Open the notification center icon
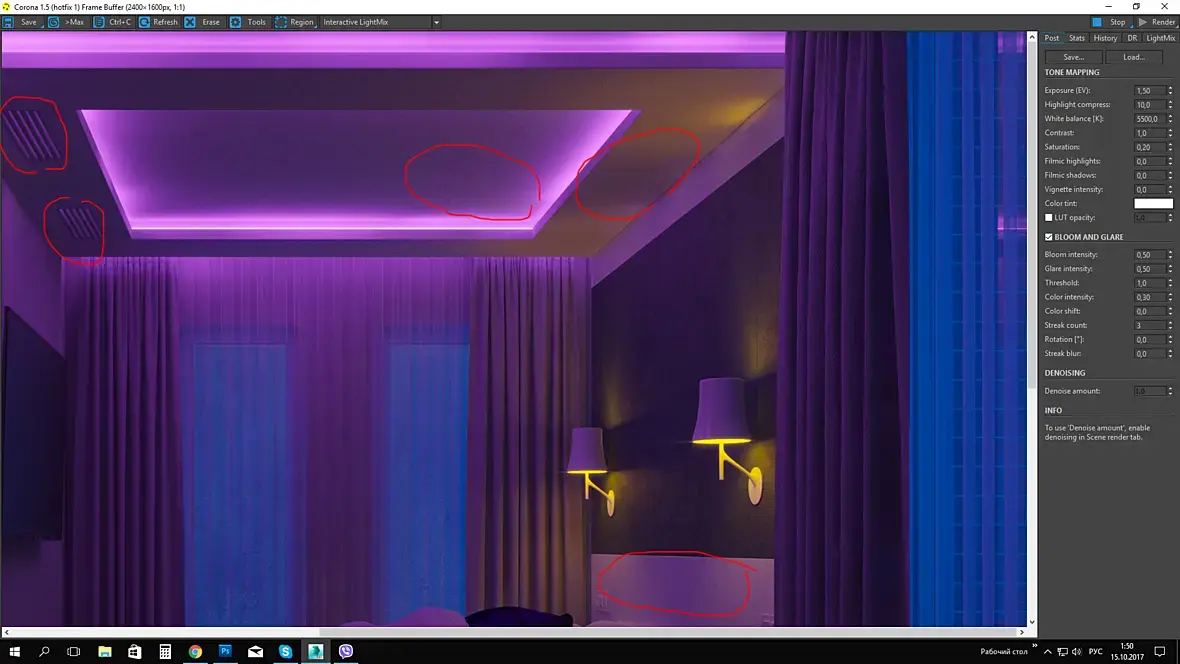1180x664 pixels. (x=1160, y=651)
